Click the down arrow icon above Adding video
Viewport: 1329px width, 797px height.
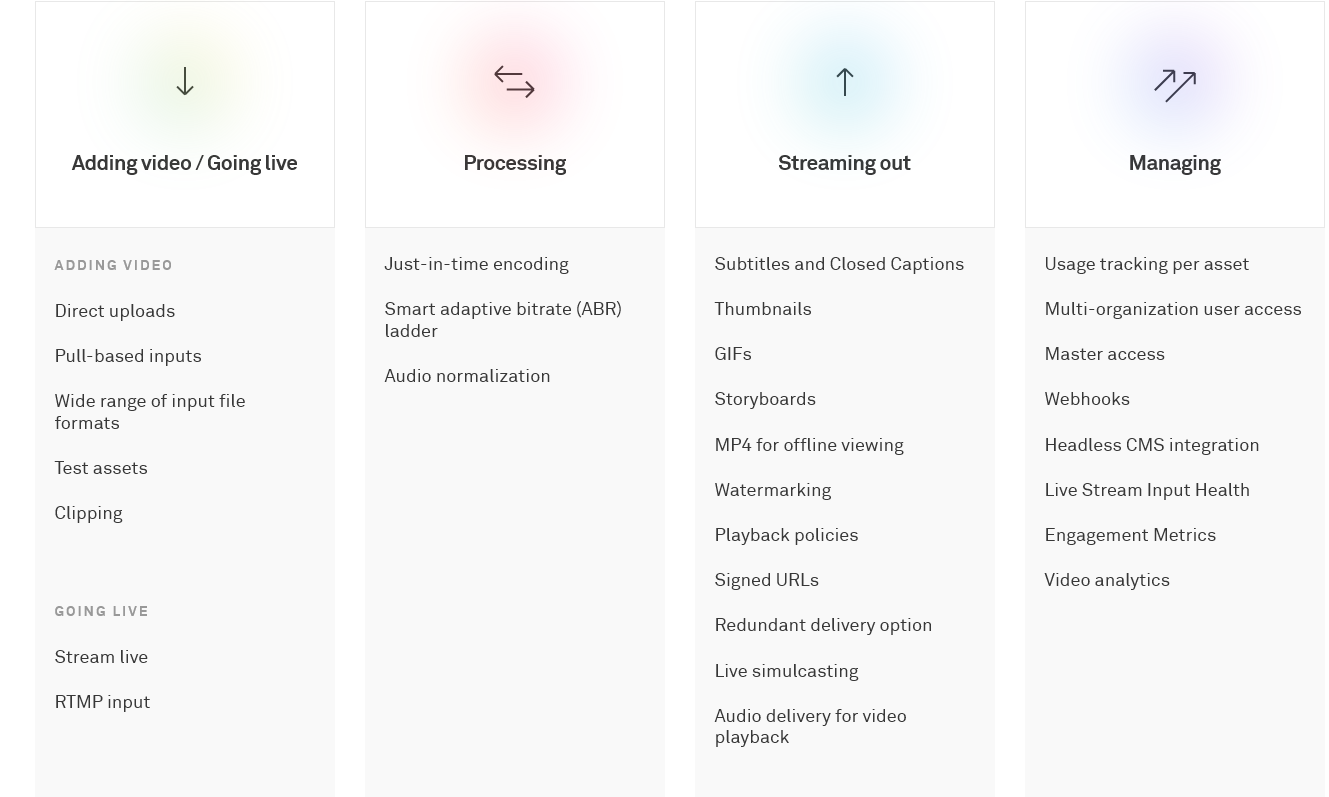pos(185,81)
